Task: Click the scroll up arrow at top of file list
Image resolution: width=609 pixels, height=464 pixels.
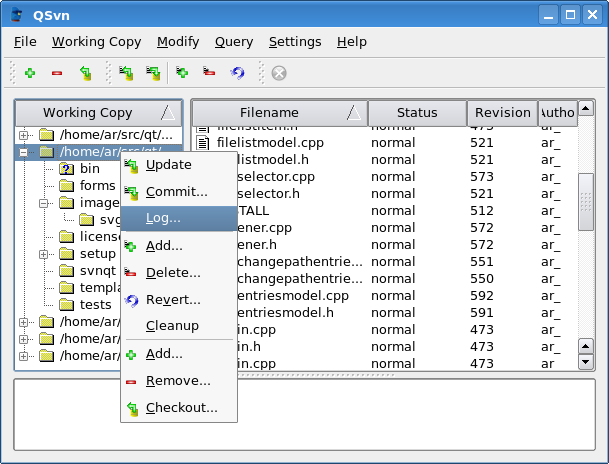Action: point(586,108)
